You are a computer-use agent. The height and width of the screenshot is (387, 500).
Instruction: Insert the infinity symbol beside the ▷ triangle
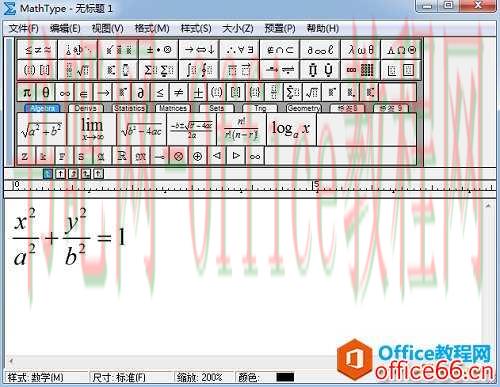255,156
